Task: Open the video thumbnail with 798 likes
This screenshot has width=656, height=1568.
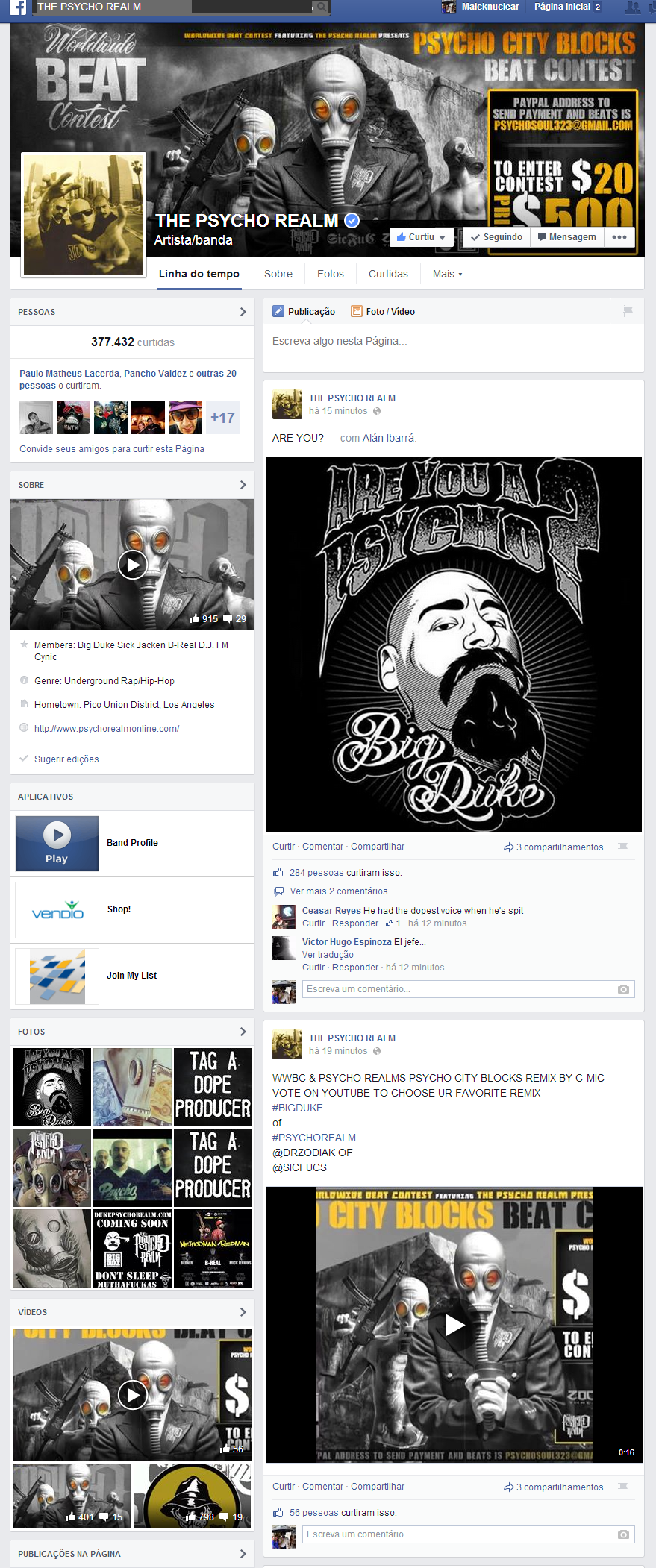Action: coord(193,1496)
